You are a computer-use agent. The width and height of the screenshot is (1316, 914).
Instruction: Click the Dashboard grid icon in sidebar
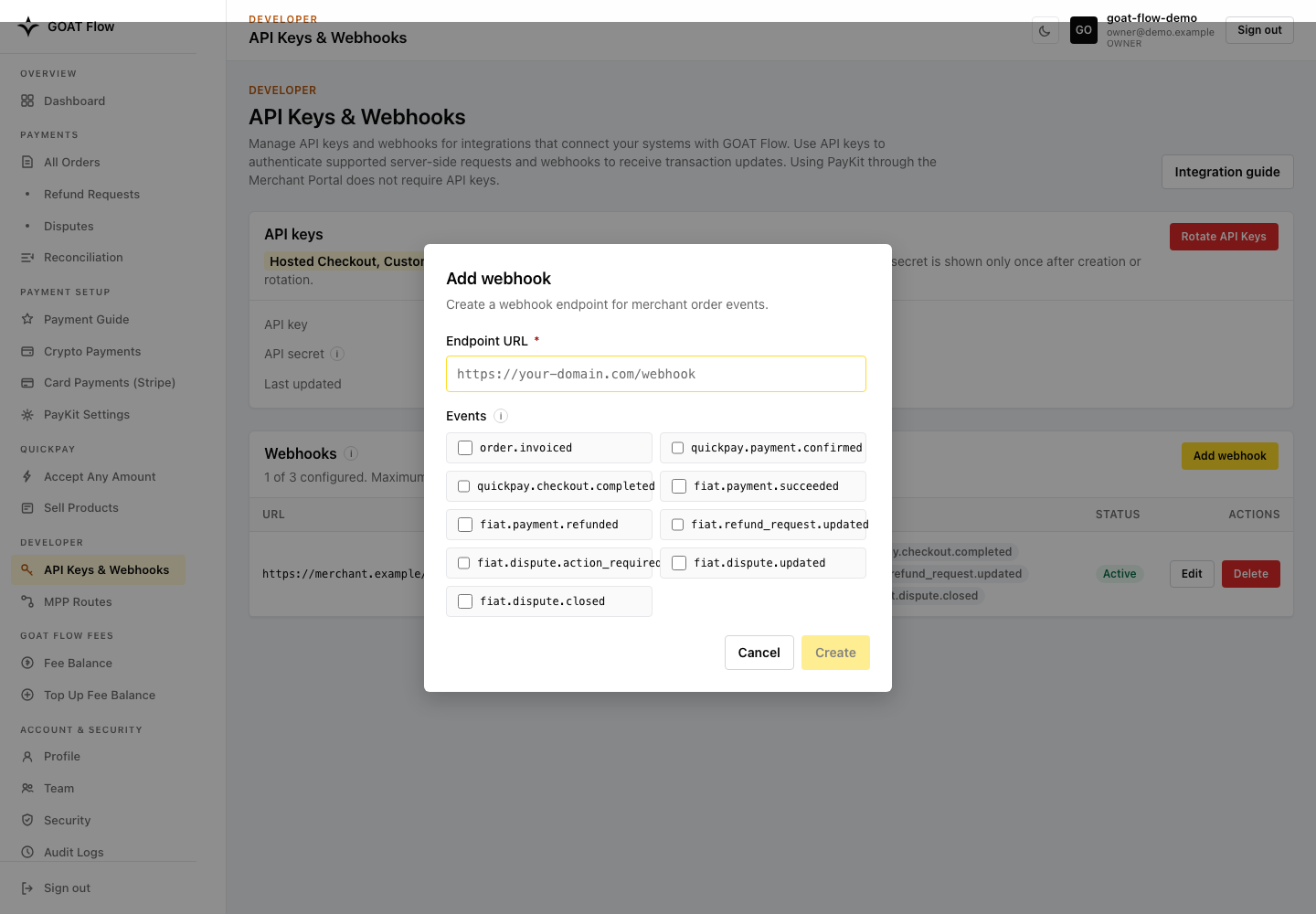tap(27, 101)
